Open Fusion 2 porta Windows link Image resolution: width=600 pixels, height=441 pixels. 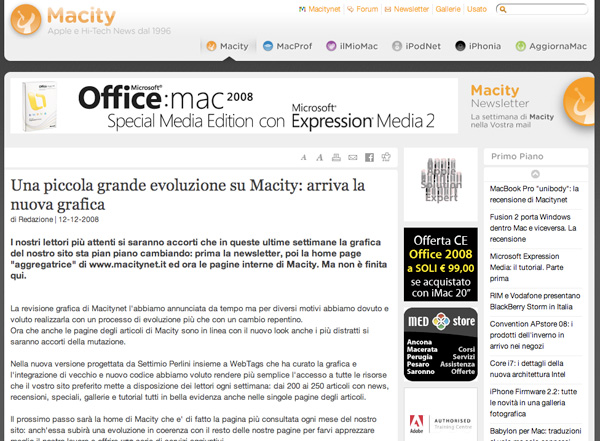tap(533, 228)
